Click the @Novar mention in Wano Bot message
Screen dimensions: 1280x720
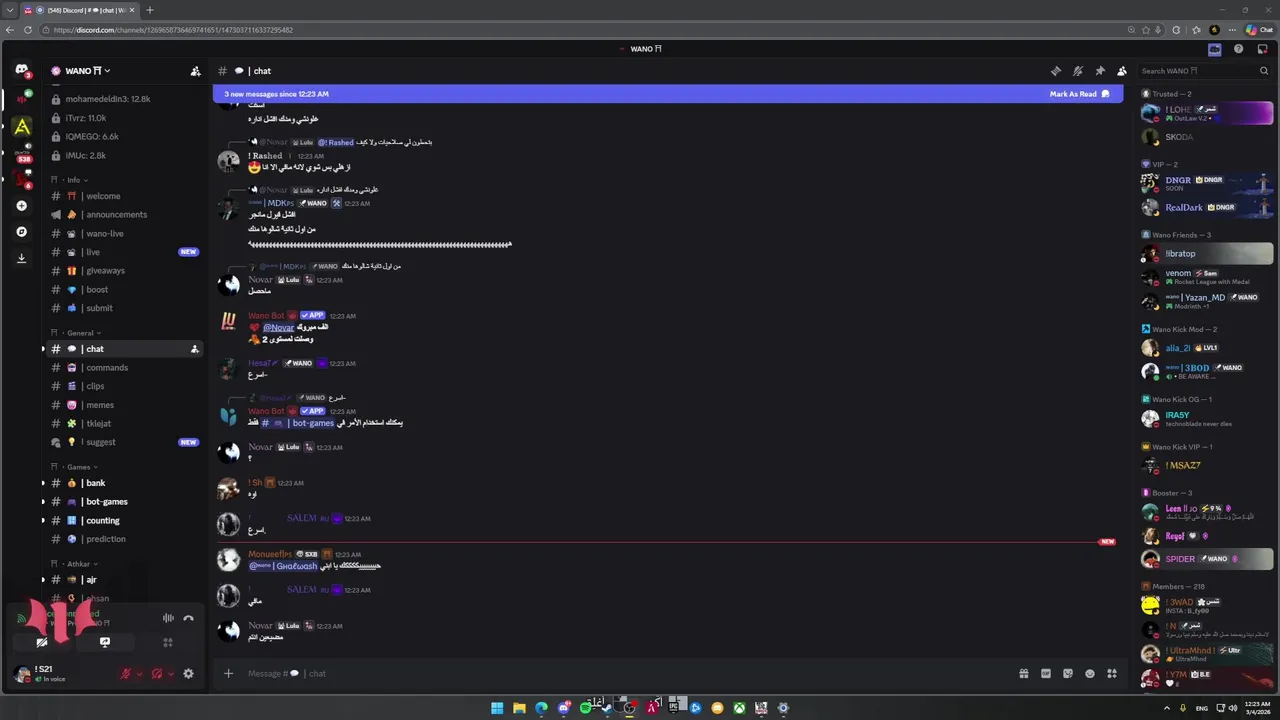[279, 328]
